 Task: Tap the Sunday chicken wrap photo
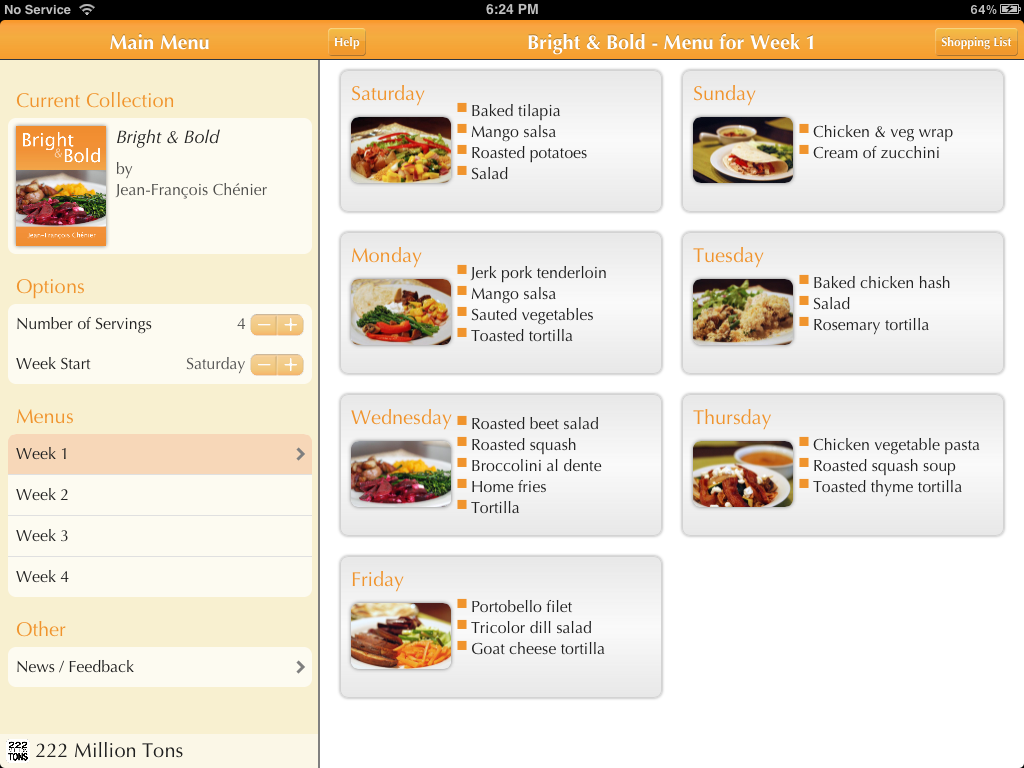tap(743, 150)
